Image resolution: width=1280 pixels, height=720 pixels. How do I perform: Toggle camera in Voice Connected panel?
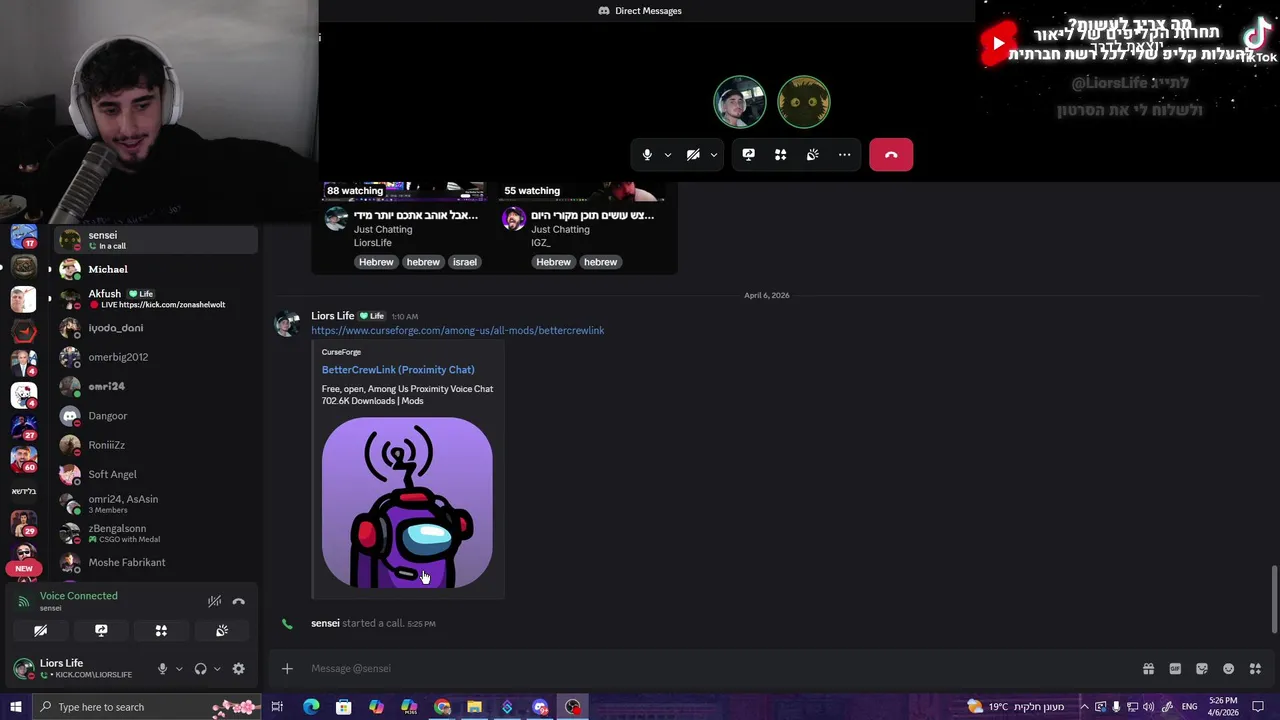coord(40,631)
